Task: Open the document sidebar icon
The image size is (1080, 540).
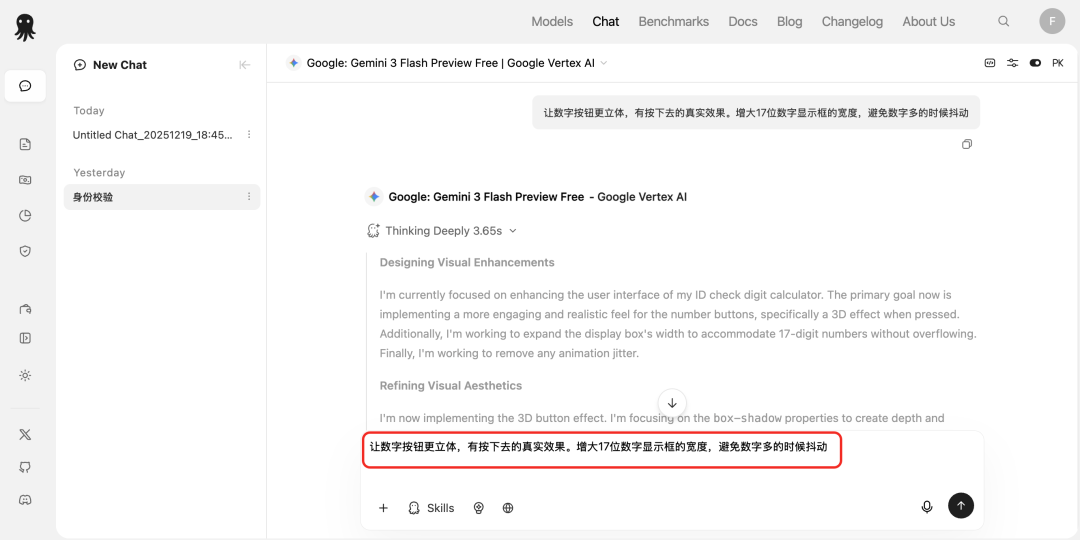Action: pos(25,144)
